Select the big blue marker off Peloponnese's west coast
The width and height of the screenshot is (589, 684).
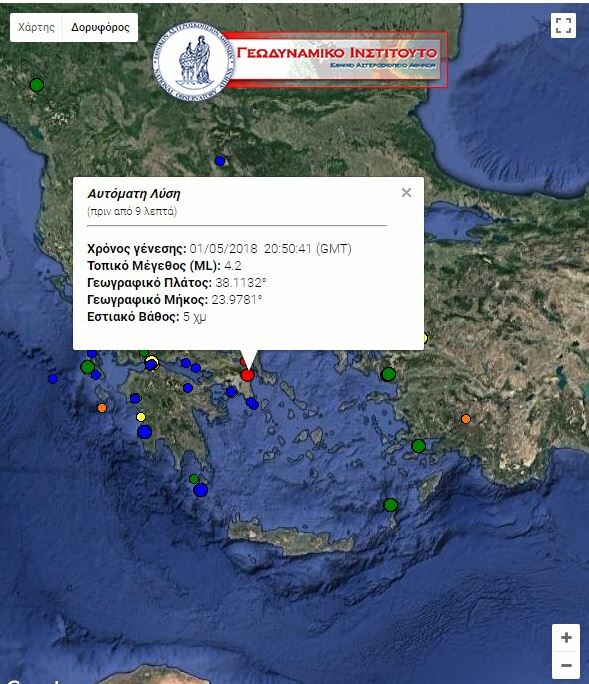click(x=144, y=432)
